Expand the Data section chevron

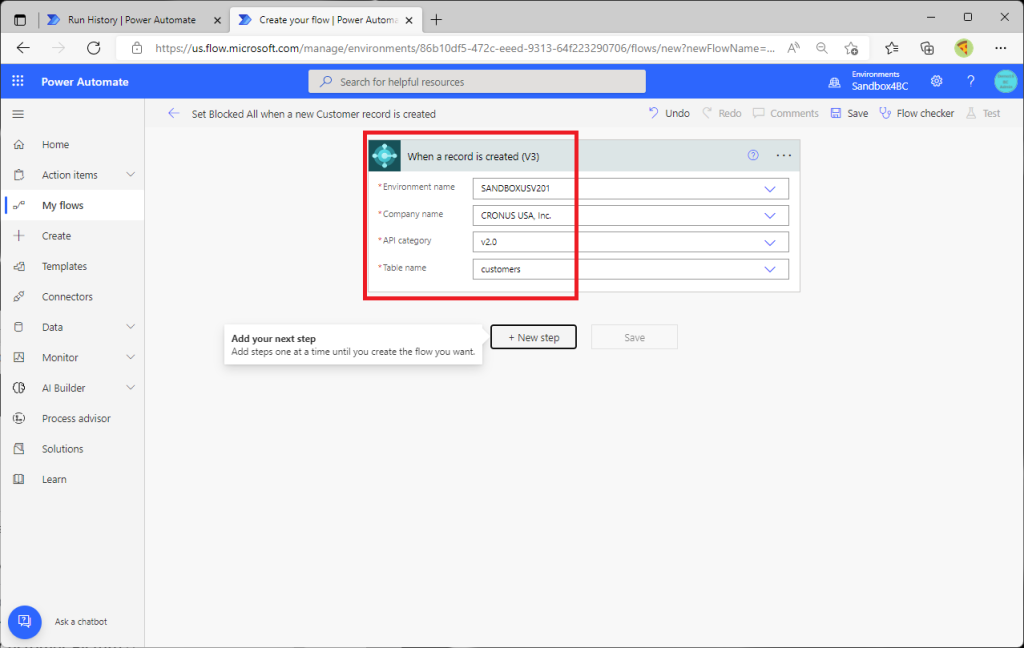point(131,327)
